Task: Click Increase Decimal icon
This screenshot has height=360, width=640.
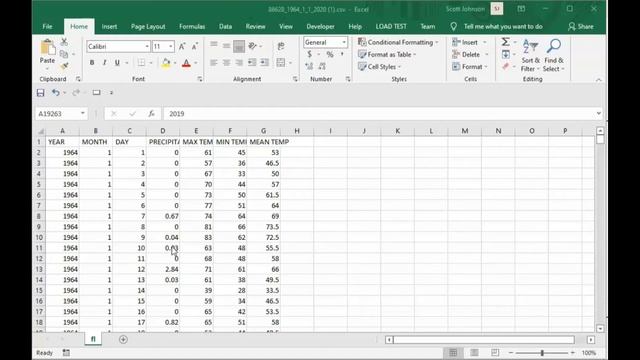Action: tap(309, 66)
